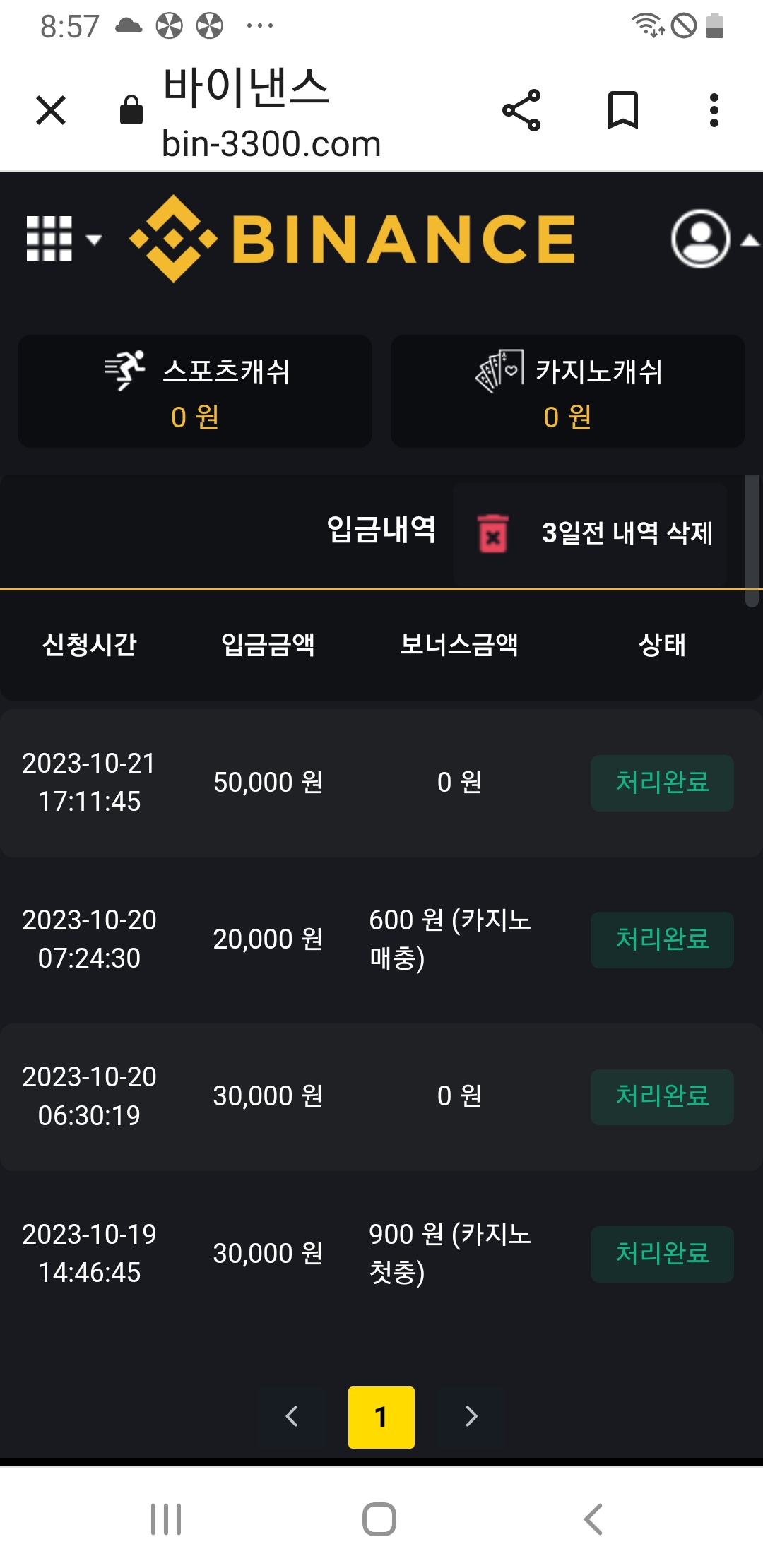Expand the dropdown arrow beside grid menu
The image size is (763, 1568).
[x=93, y=239]
